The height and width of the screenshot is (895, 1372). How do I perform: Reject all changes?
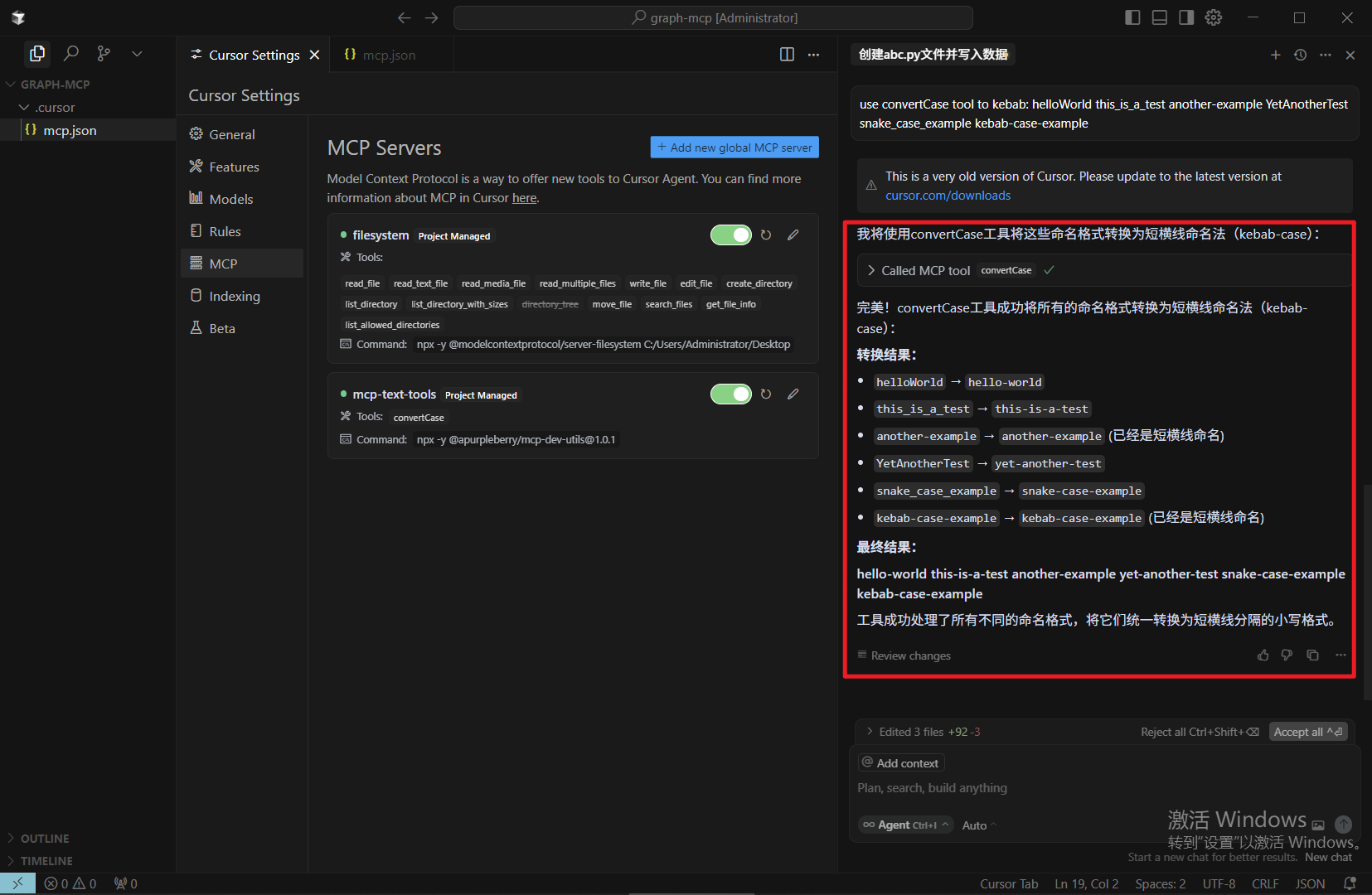coord(1200,732)
